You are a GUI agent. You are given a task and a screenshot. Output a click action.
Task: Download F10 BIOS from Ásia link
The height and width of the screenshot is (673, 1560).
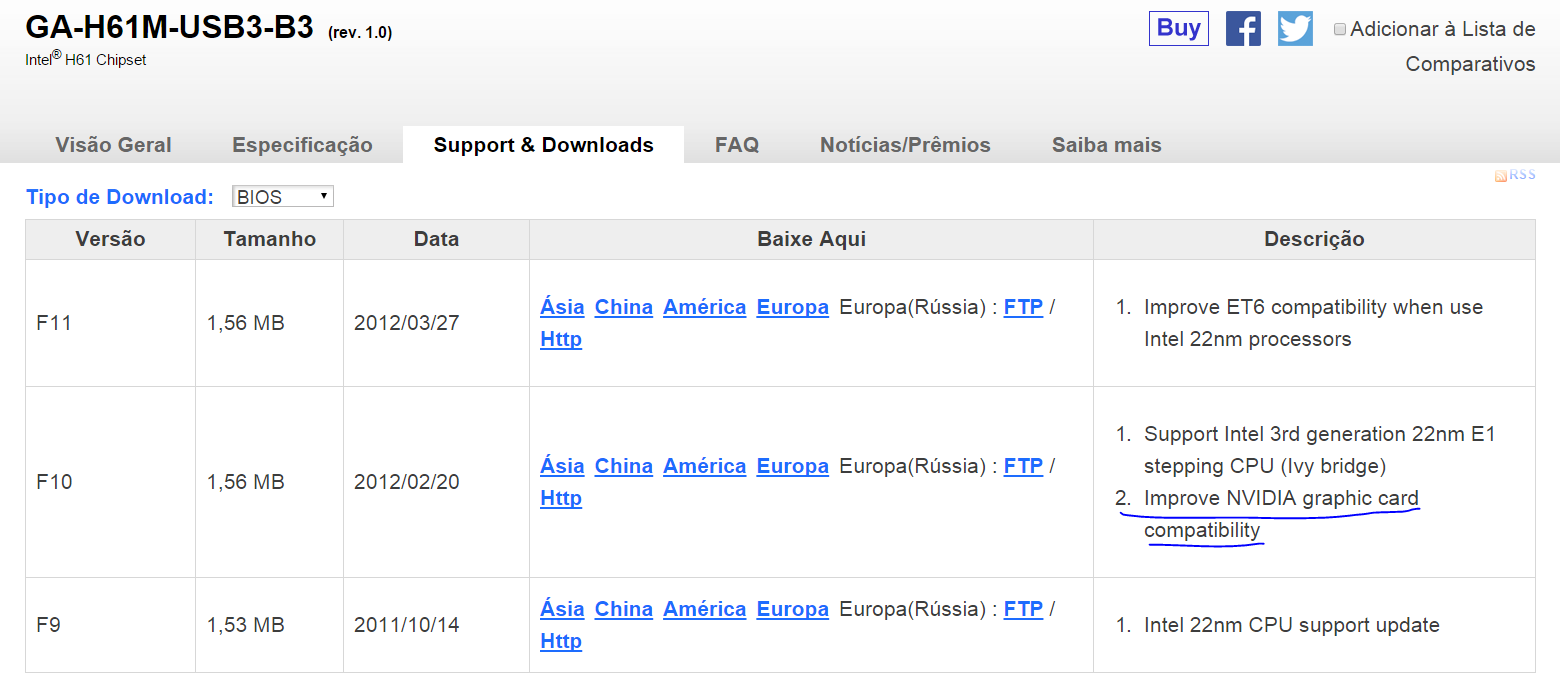562,466
